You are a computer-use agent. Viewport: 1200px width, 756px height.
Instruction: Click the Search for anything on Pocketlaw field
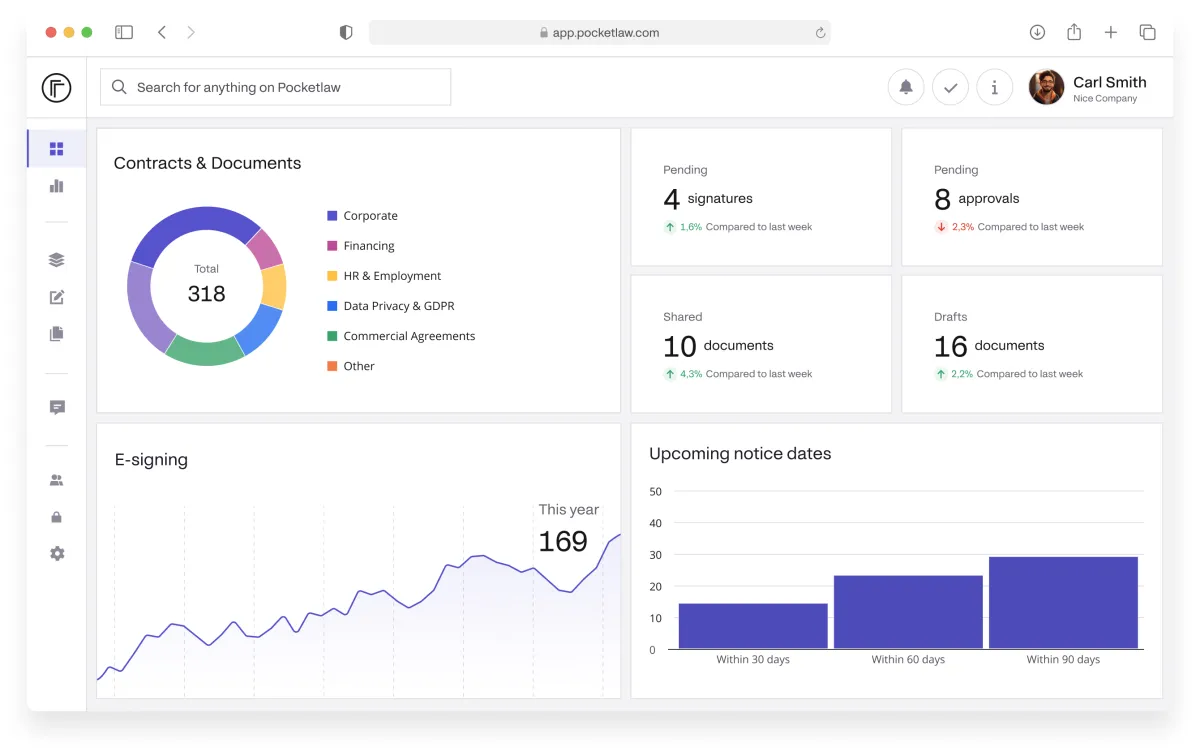click(276, 88)
